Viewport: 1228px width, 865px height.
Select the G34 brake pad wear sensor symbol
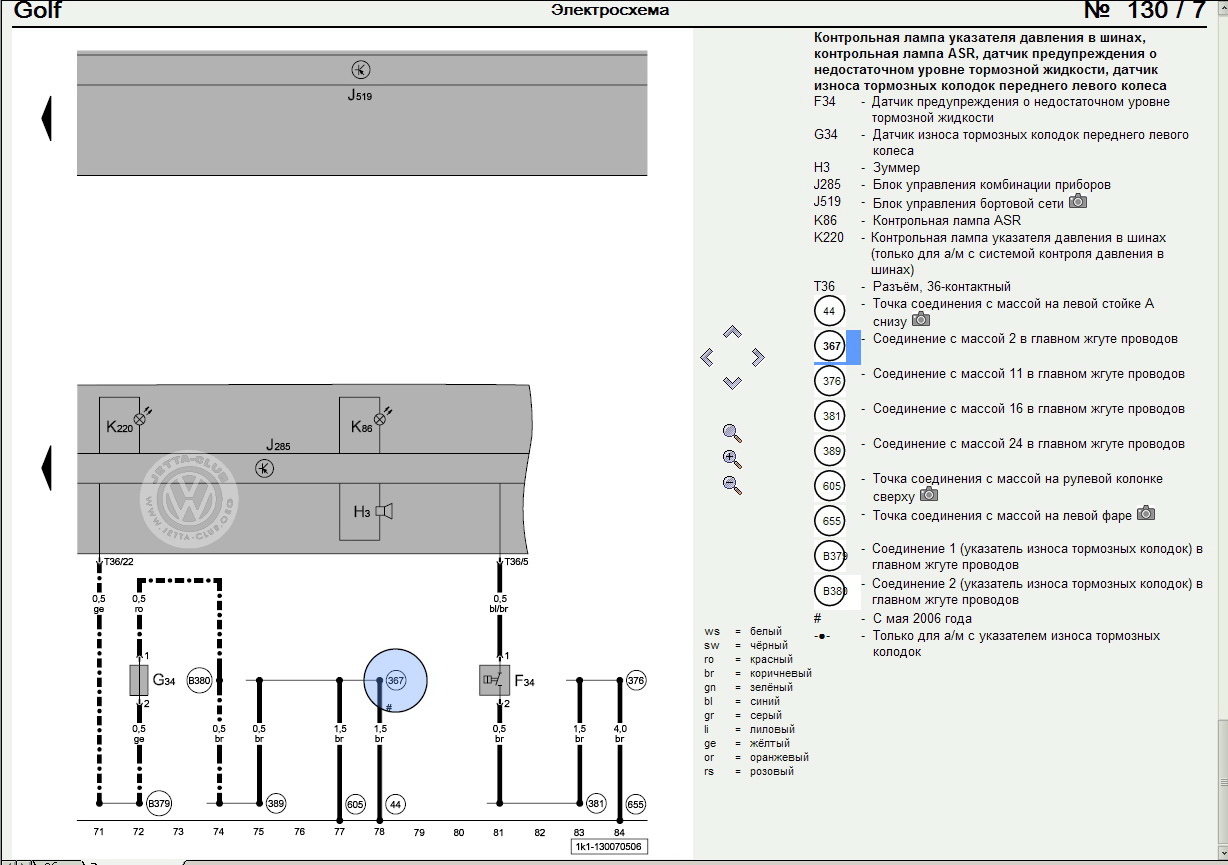(139, 680)
